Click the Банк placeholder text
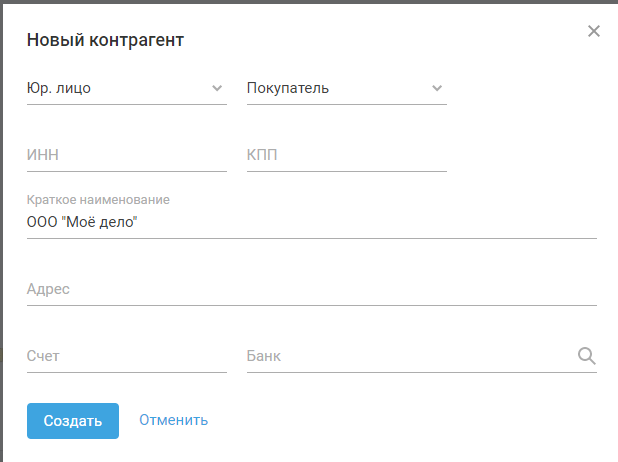The width and height of the screenshot is (618, 462). pyautogui.click(x=264, y=356)
